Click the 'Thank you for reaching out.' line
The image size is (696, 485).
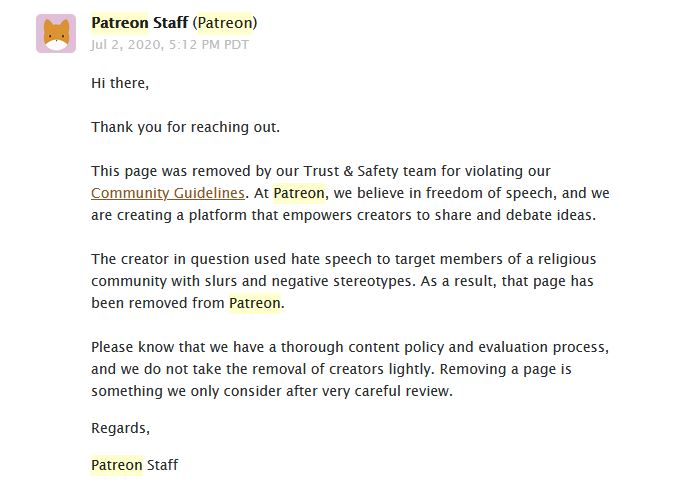186,127
